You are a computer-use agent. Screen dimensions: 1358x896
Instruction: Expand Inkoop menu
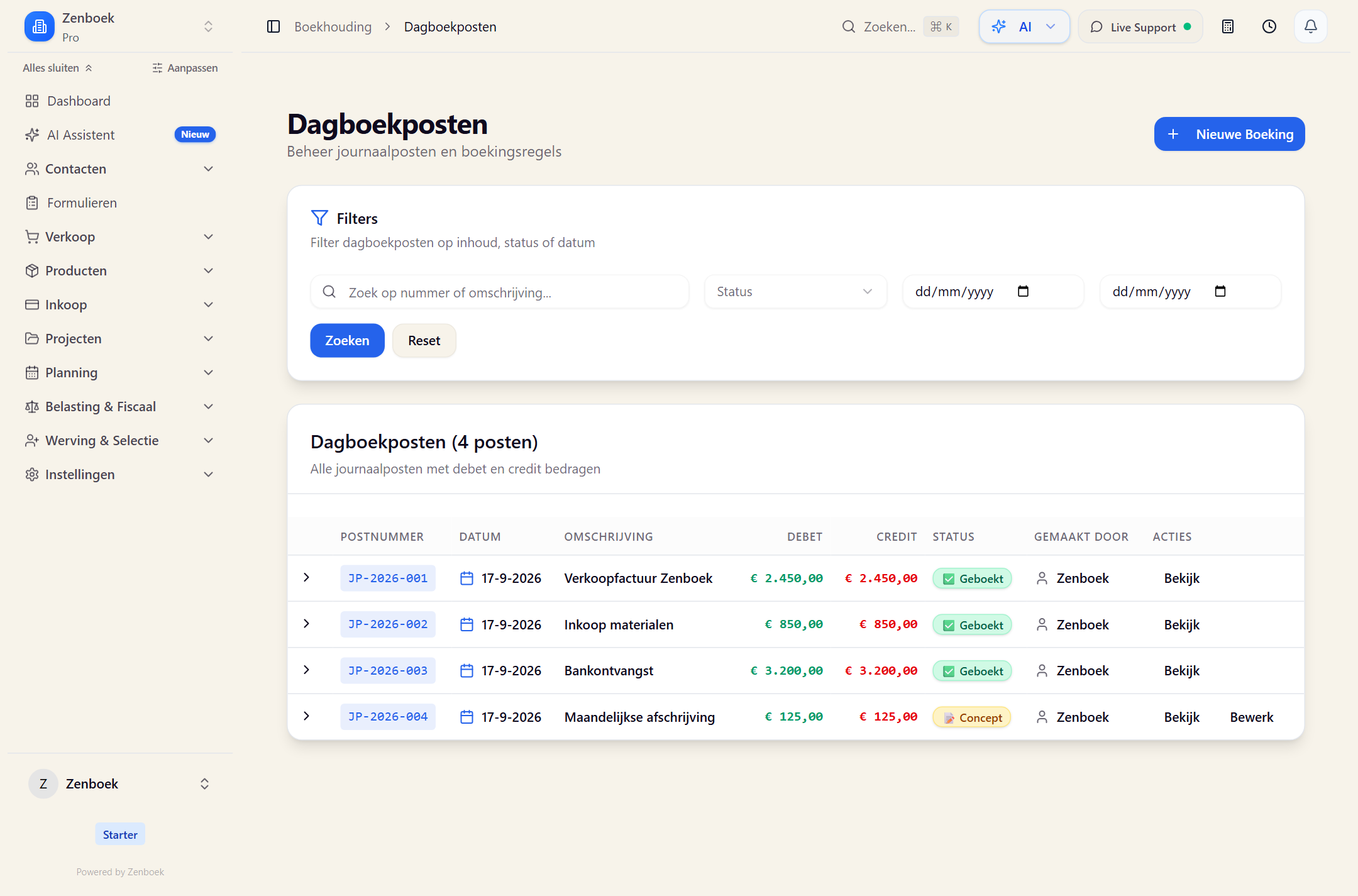(119, 305)
